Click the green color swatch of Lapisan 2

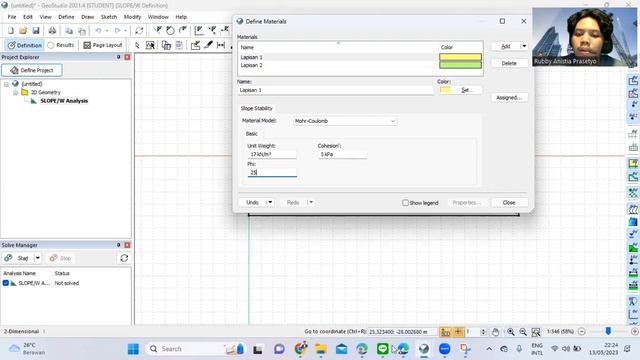(460, 65)
